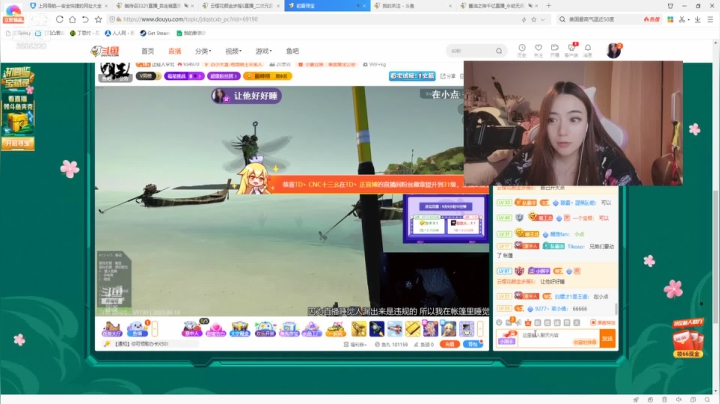The height and width of the screenshot is (404, 720).
Task: Click the airplane gift icon
Action: 394,328
